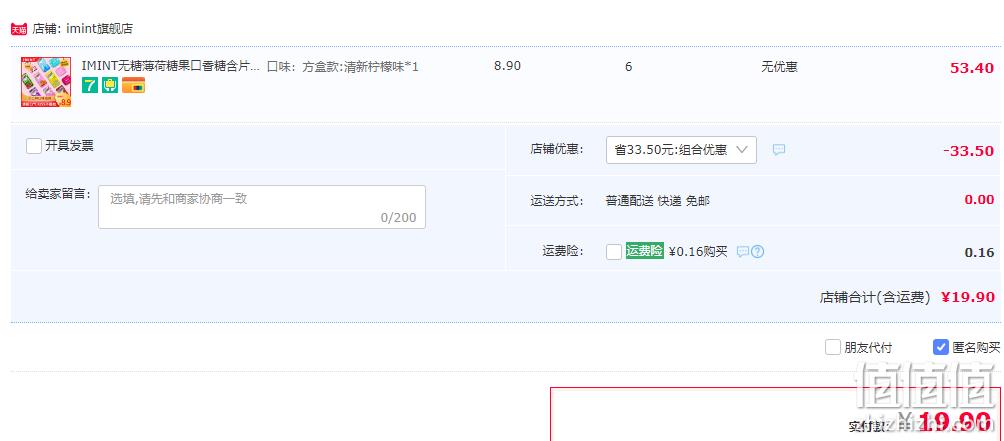Click the chat bubble icon beside store discount

tap(779, 150)
